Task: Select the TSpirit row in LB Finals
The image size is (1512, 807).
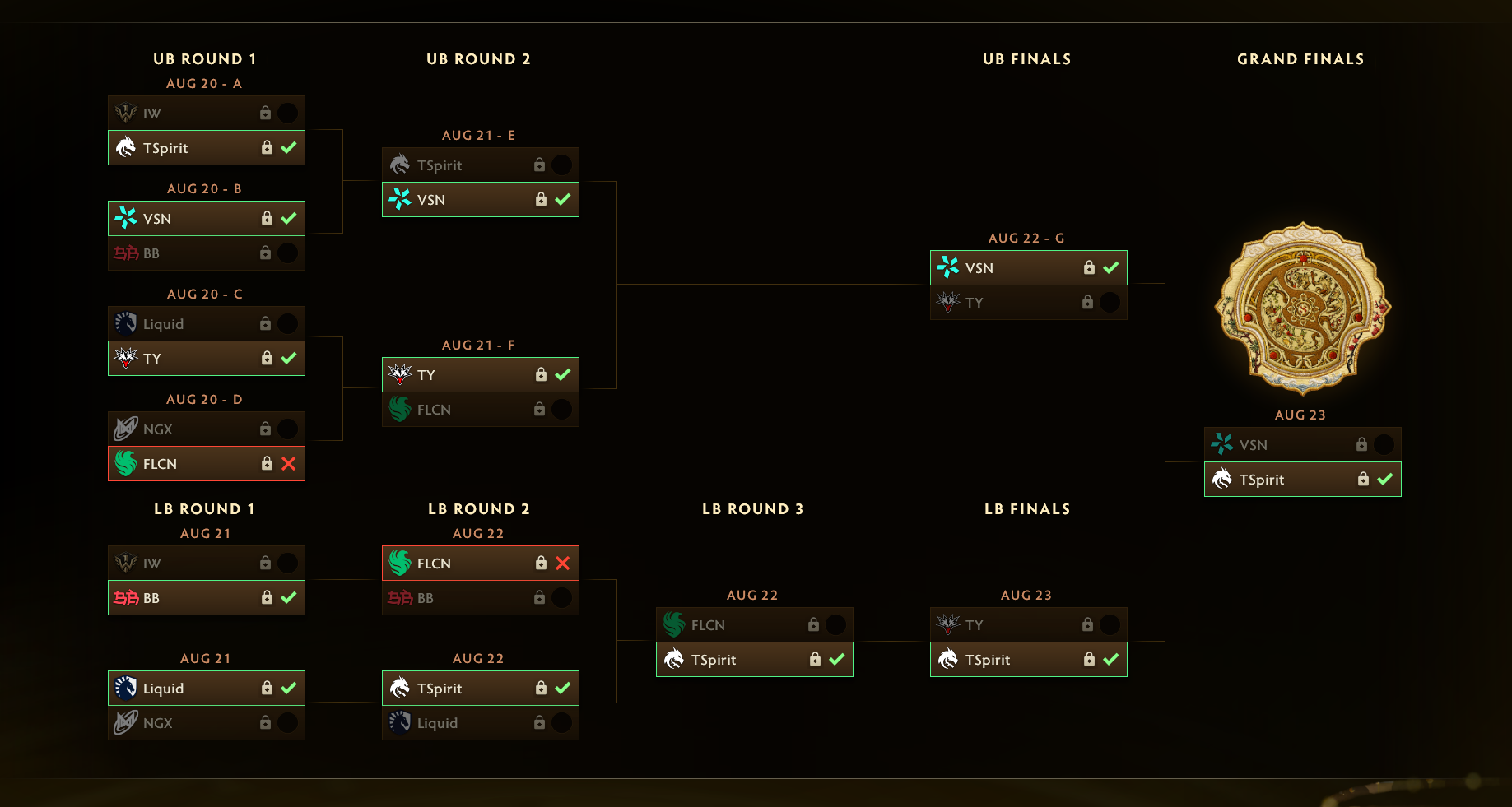Action: click(x=1029, y=659)
